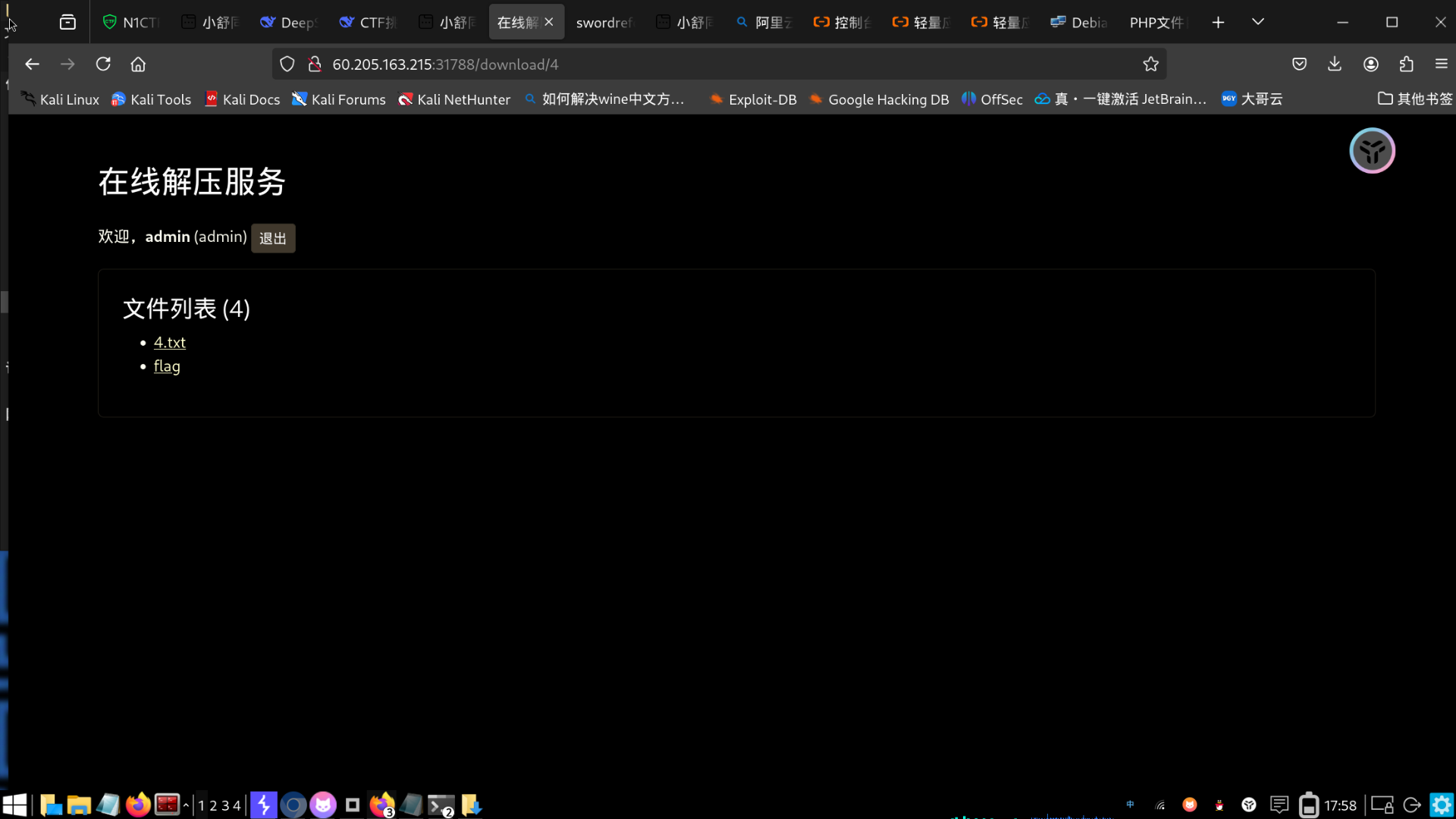Expand the list all tabs chevron

1257,22
